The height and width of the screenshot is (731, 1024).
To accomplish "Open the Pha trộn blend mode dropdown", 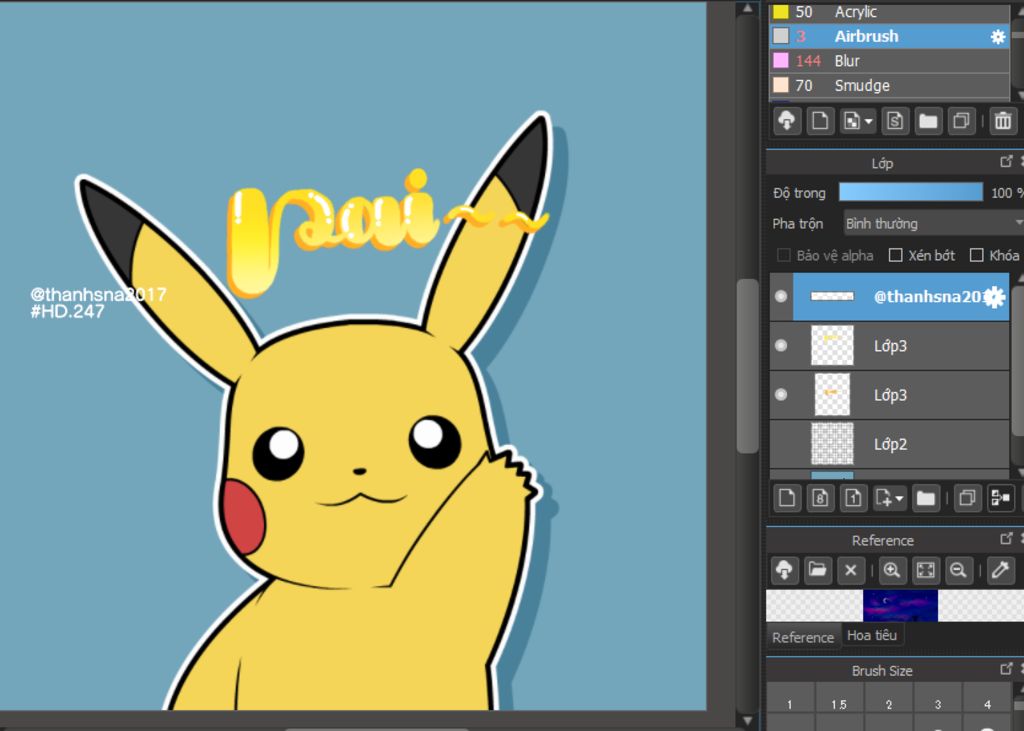I will point(934,224).
